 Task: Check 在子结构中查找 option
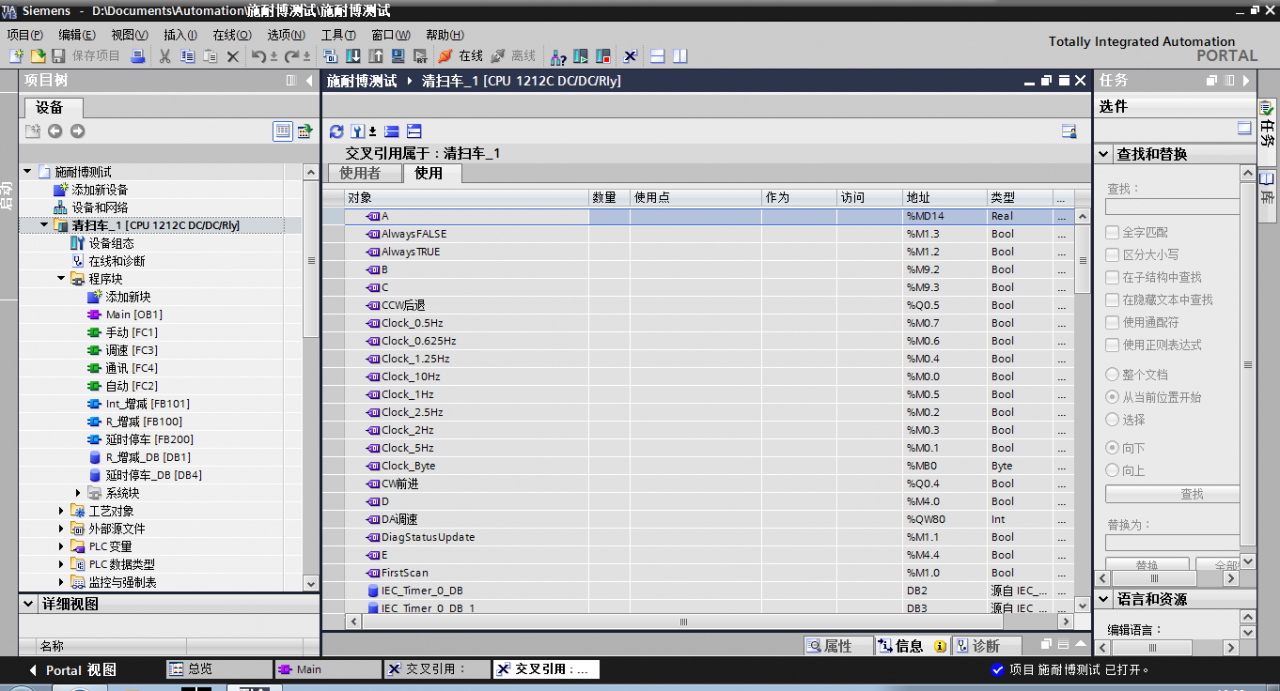[x=1112, y=277]
